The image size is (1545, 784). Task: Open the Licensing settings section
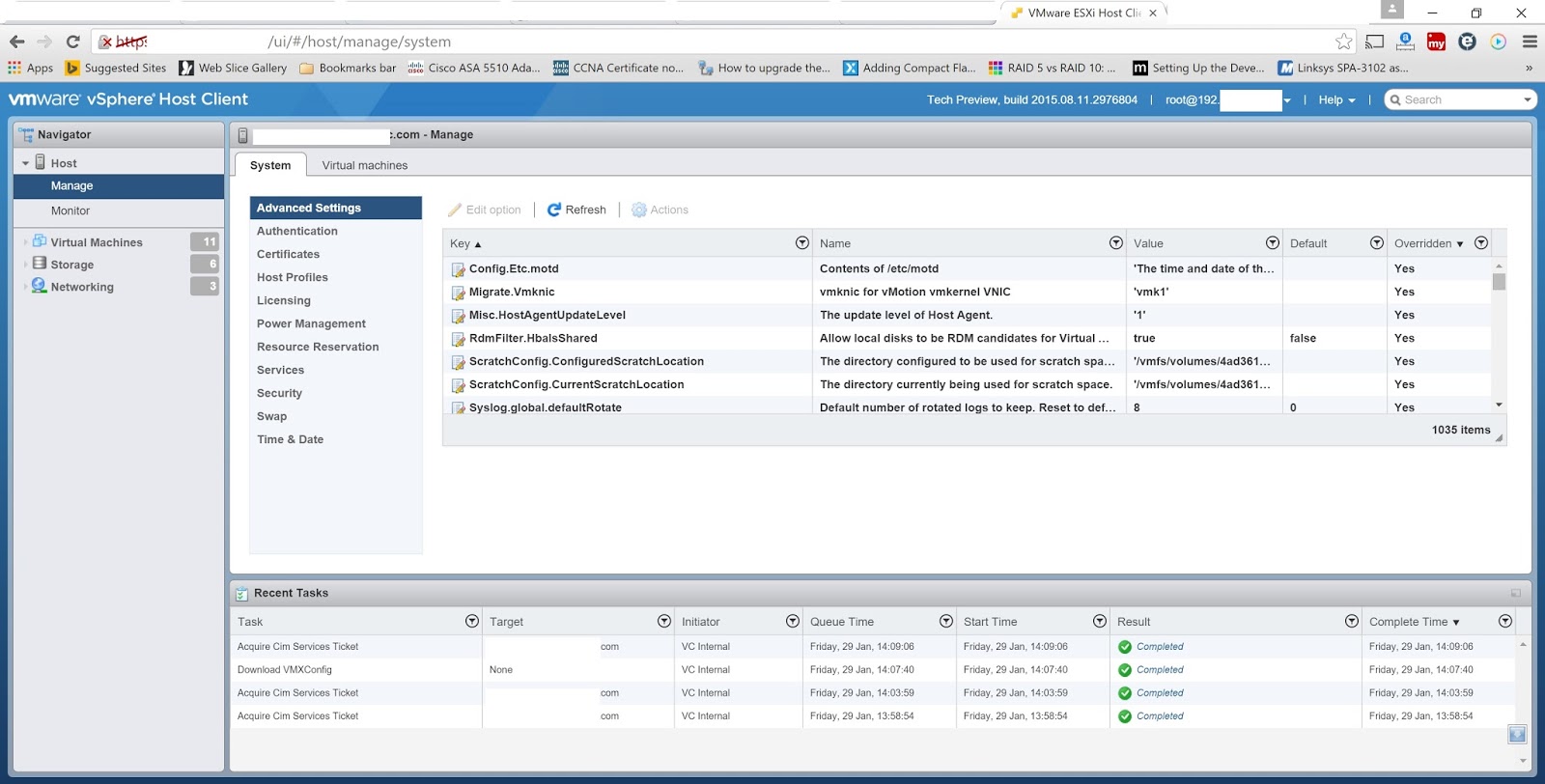[x=335, y=300]
